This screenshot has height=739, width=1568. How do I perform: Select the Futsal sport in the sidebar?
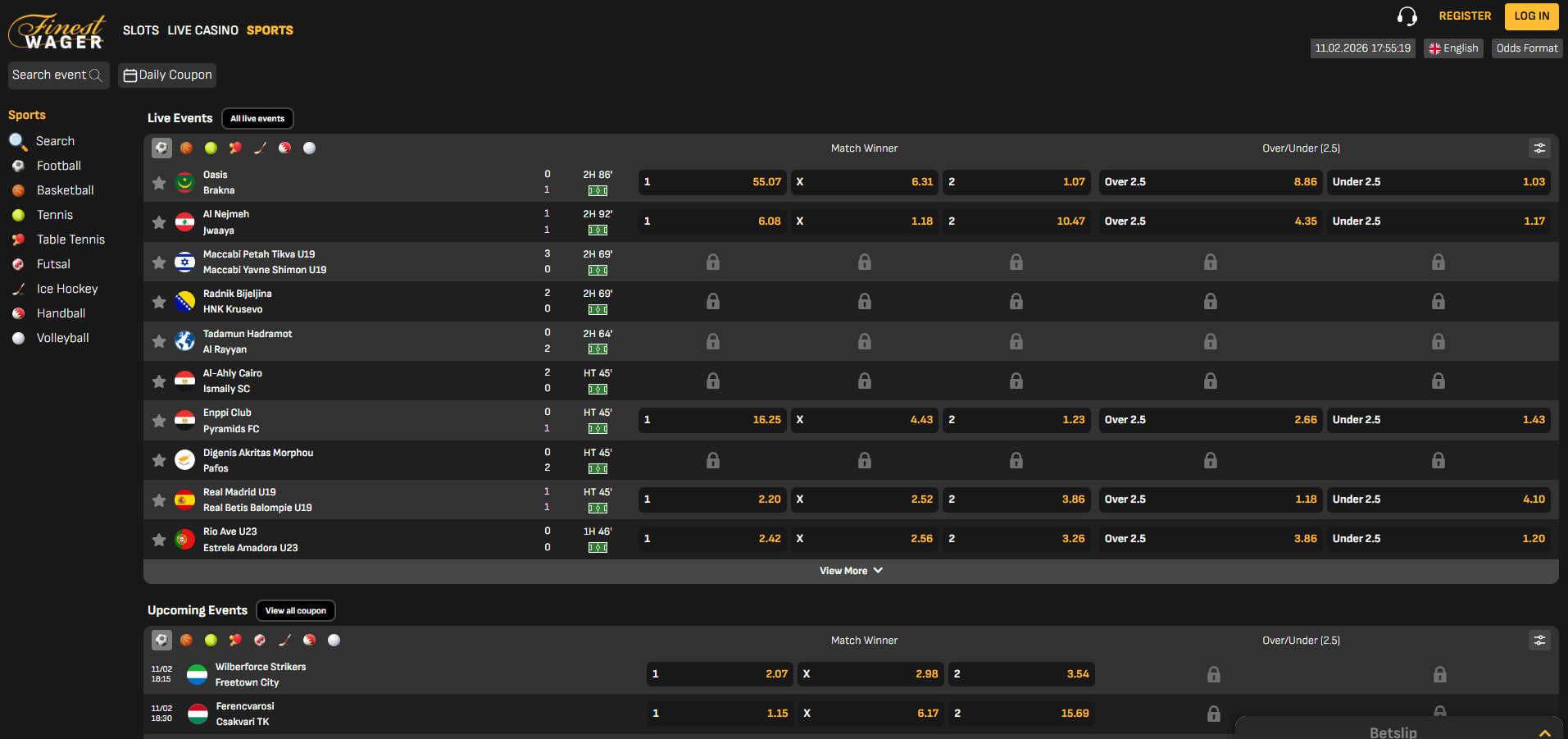(x=52, y=263)
